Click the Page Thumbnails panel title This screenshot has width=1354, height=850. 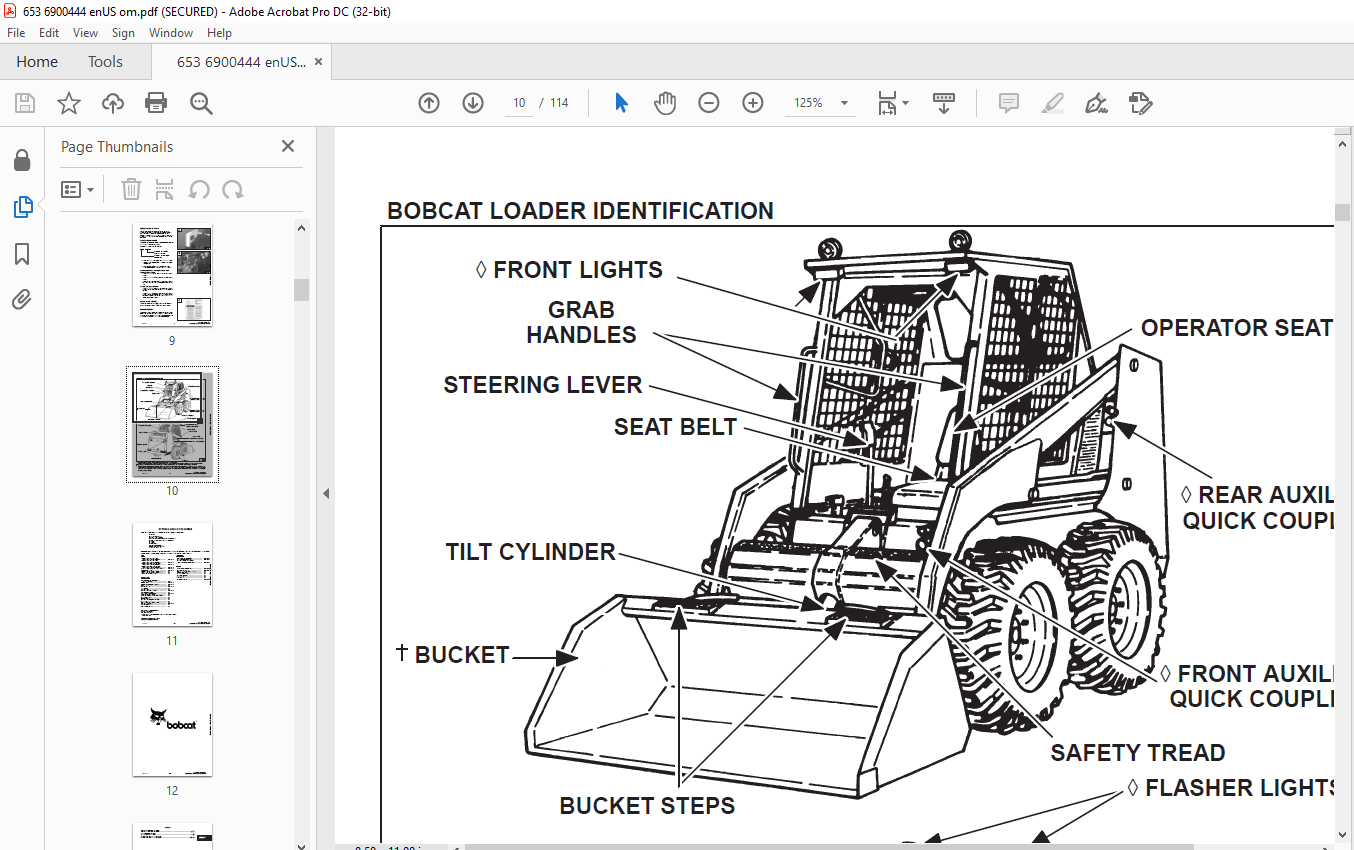pyautogui.click(x=117, y=147)
